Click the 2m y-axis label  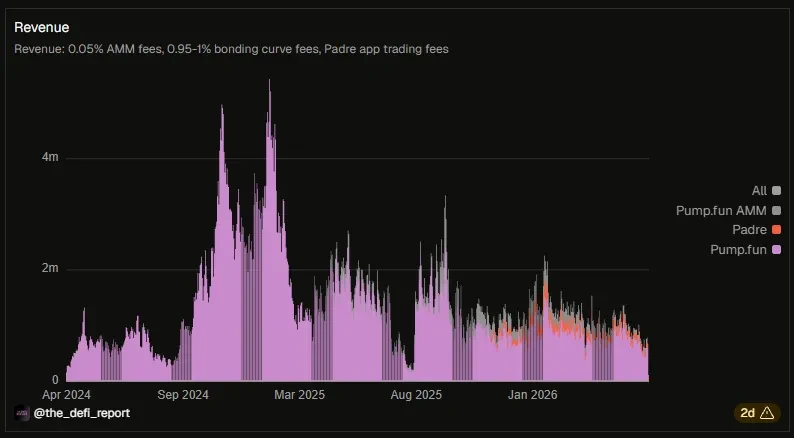(x=50, y=268)
